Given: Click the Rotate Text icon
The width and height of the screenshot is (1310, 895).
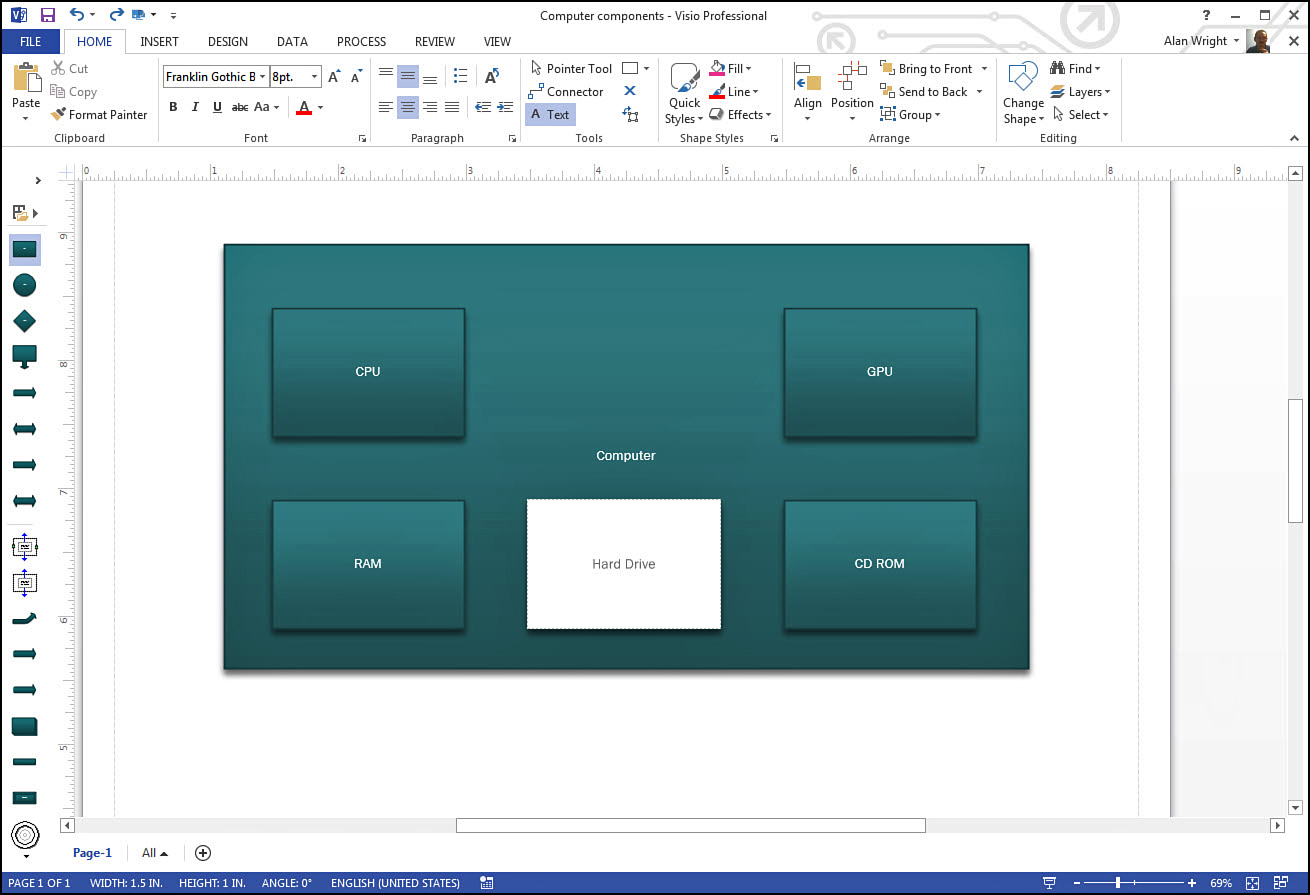Looking at the screenshot, I should pos(492,77).
